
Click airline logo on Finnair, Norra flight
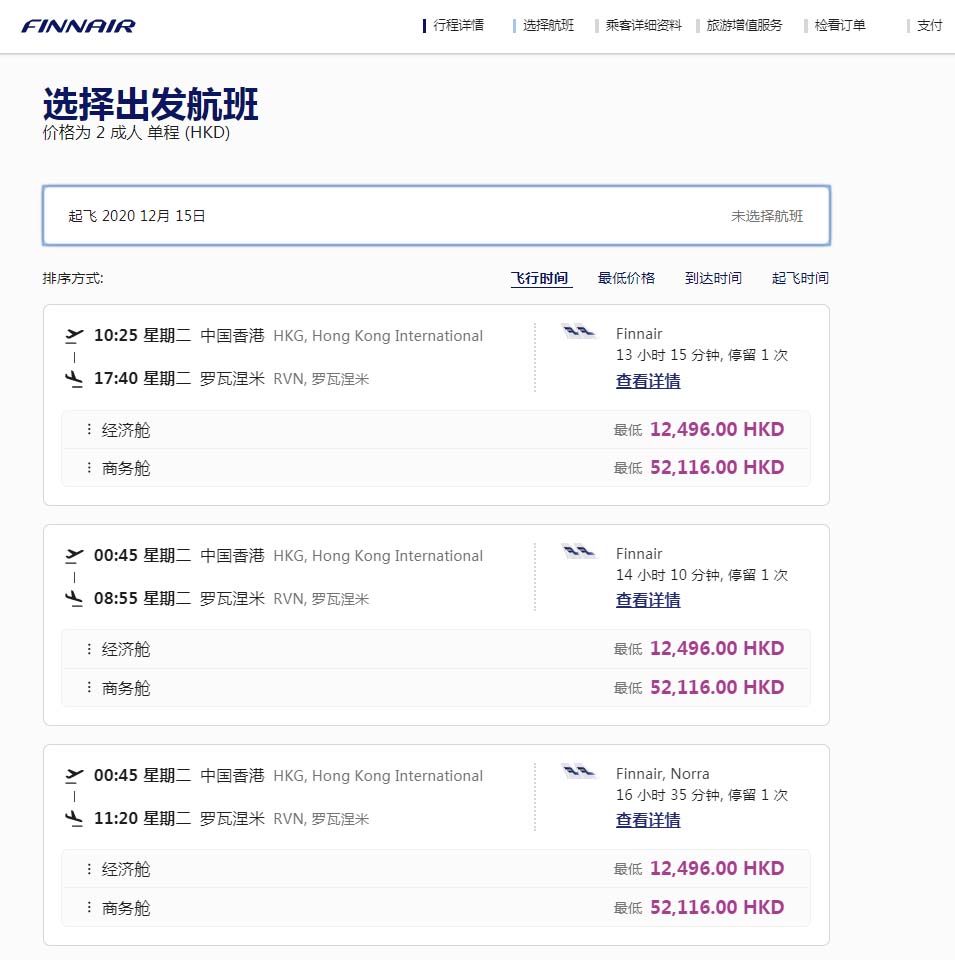[579, 771]
